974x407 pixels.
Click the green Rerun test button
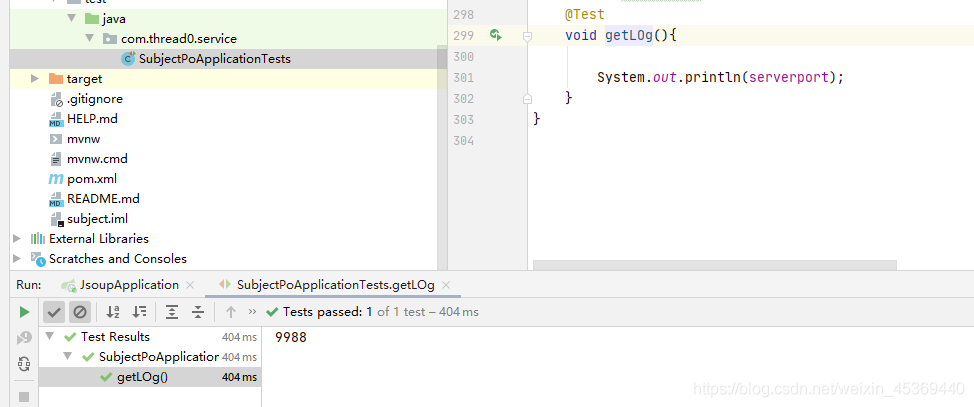pyautogui.click(x=24, y=312)
